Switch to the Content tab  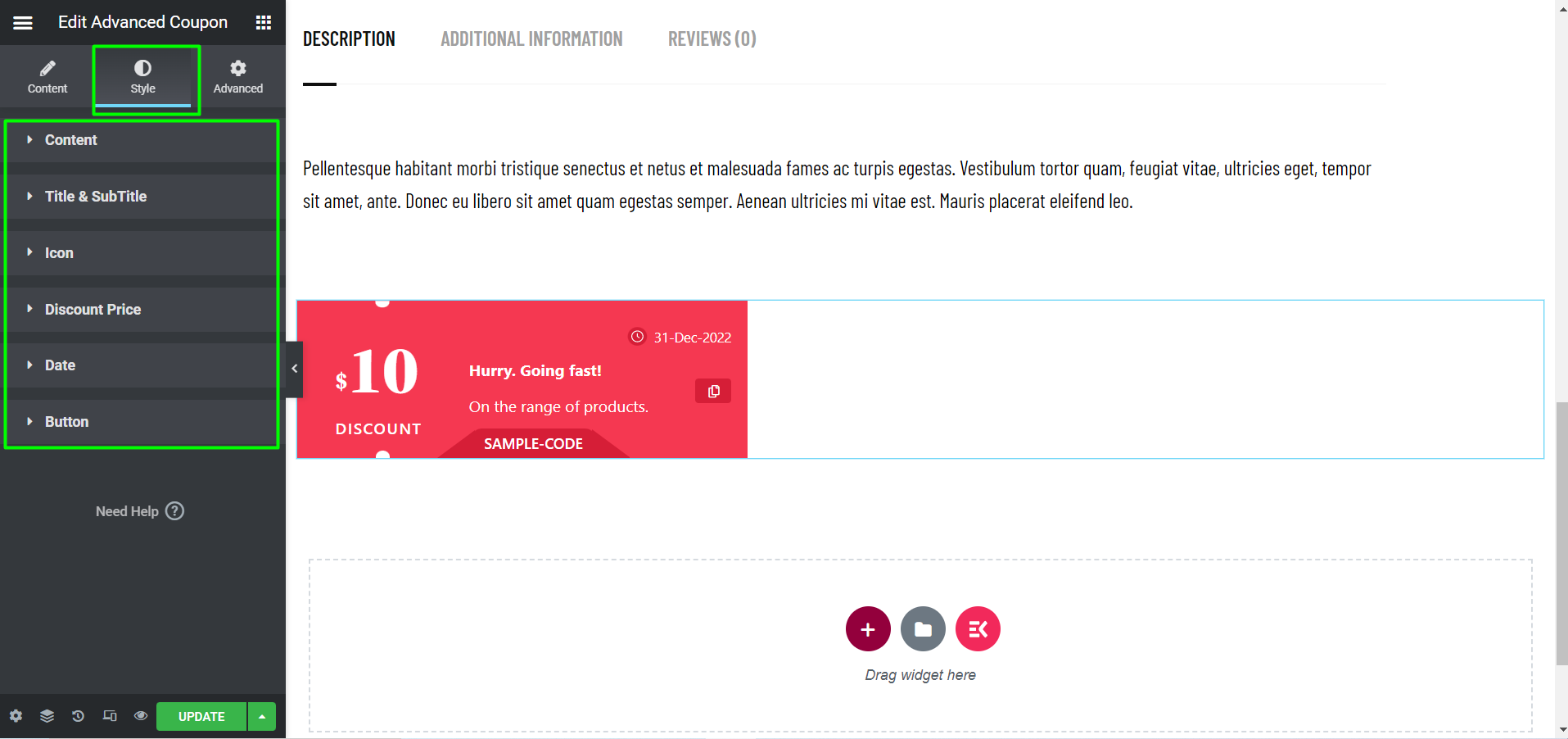point(47,76)
